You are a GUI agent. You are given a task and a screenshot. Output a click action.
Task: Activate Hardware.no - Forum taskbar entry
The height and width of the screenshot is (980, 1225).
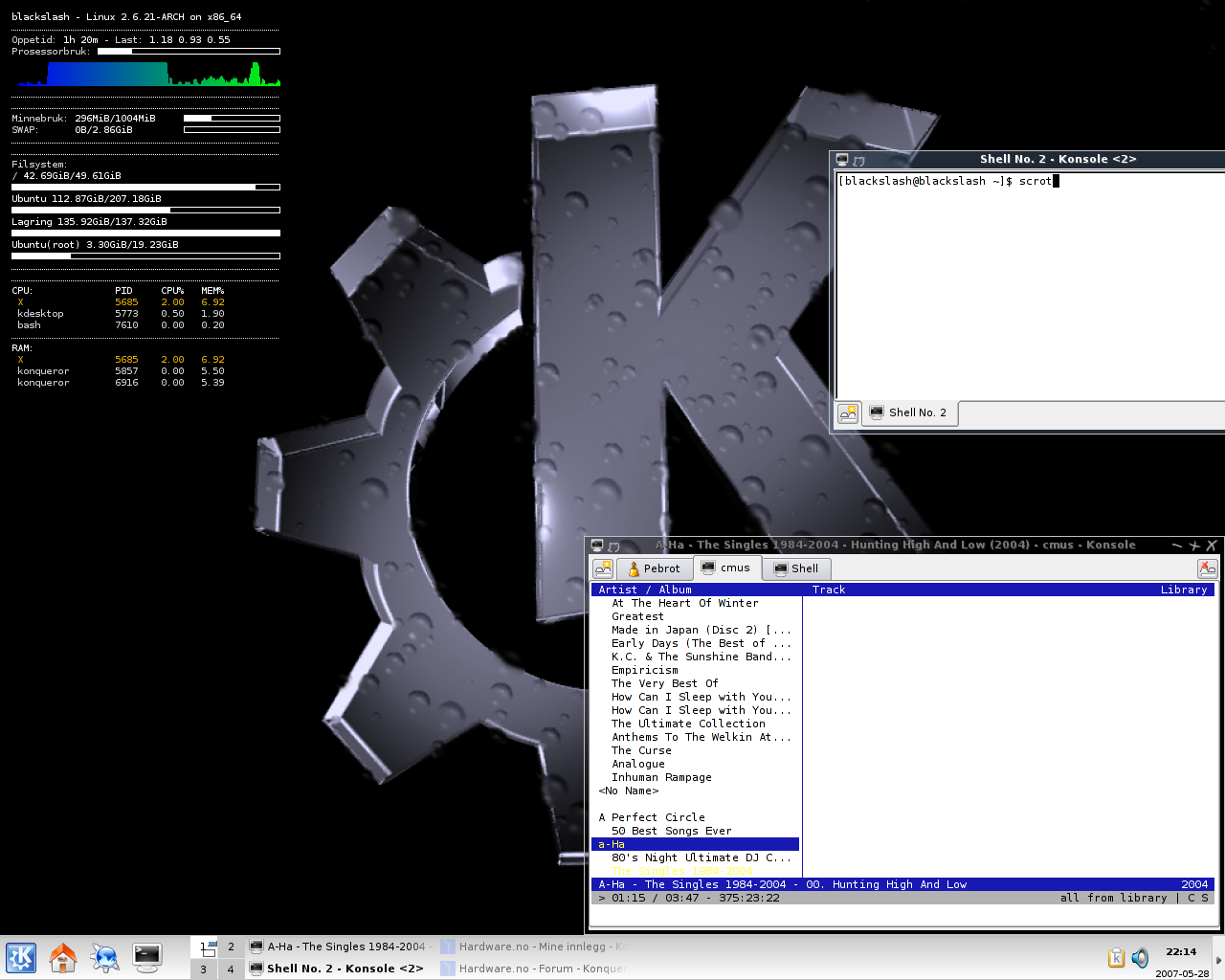532,969
